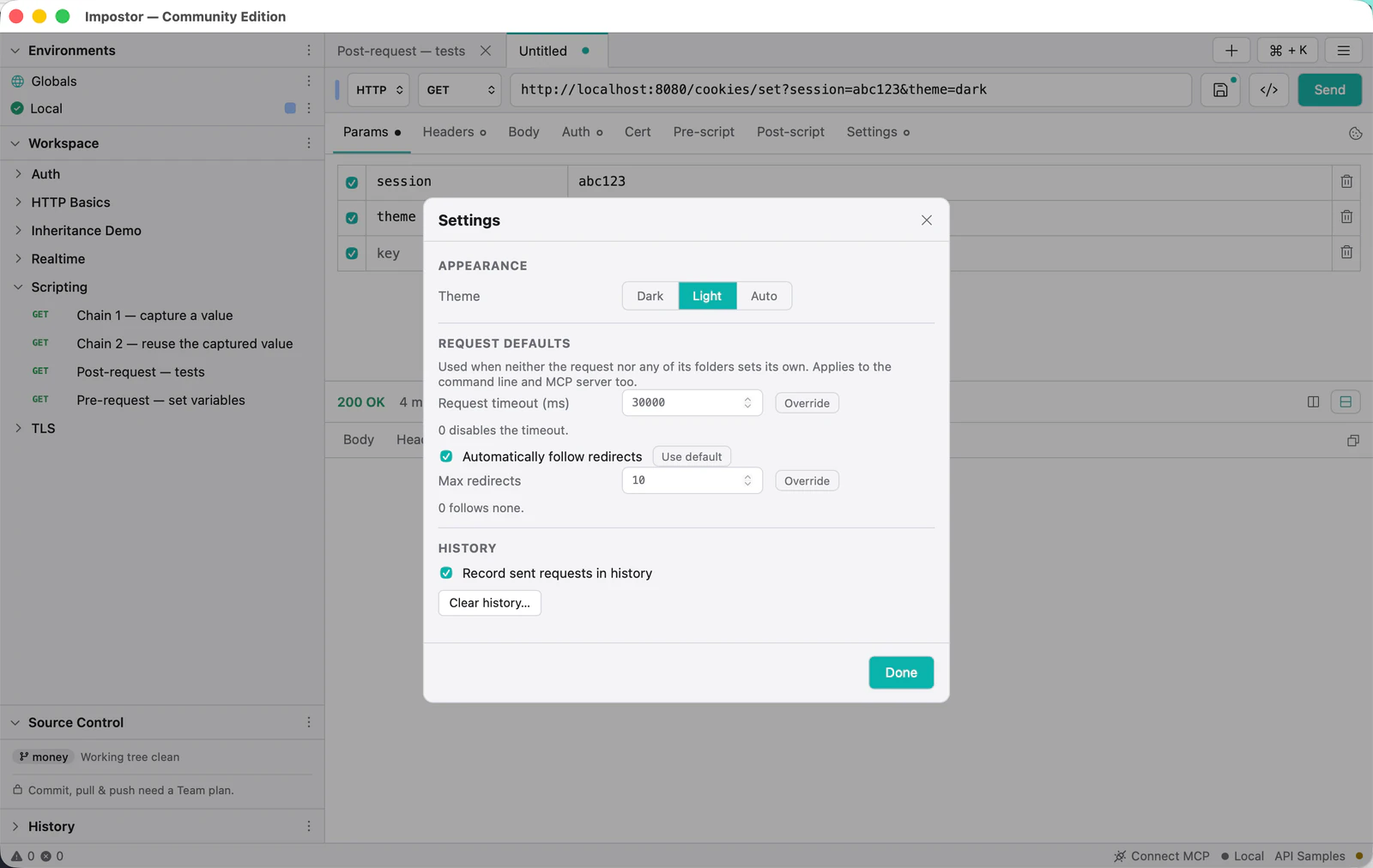Click Override next to Request timeout

[x=807, y=403]
